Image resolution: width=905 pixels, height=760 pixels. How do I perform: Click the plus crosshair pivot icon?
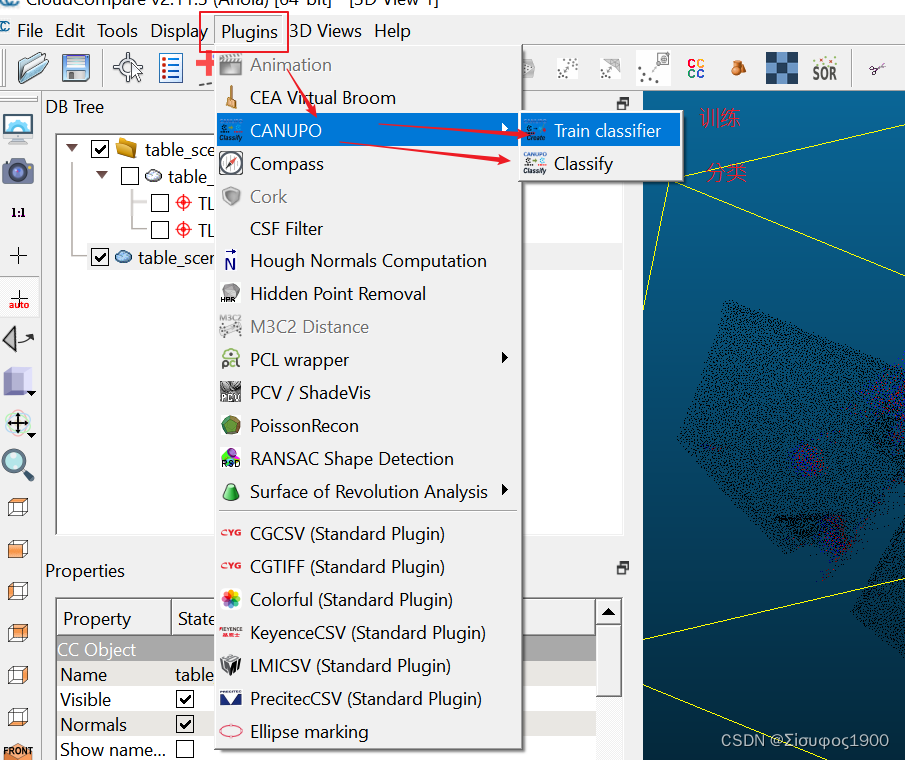coord(18,255)
